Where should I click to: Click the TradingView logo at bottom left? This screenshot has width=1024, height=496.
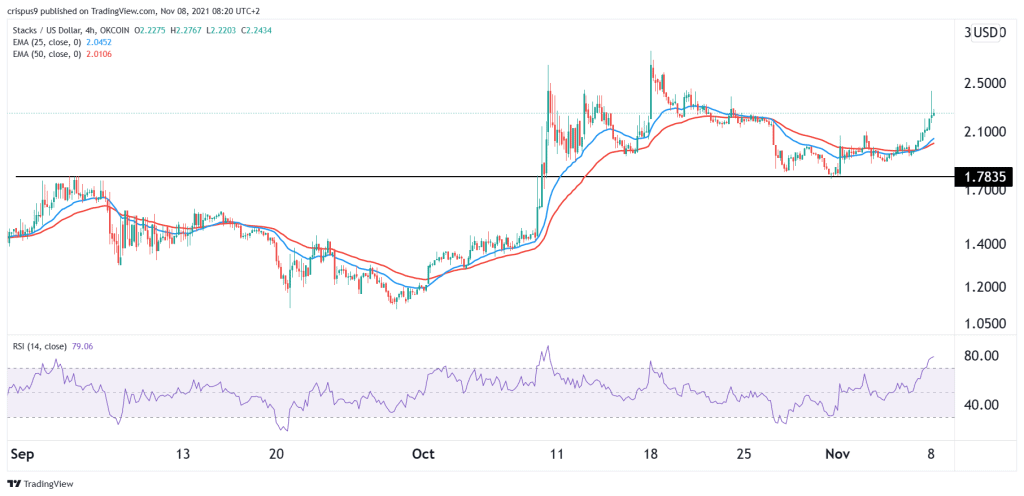click(40, 484)
